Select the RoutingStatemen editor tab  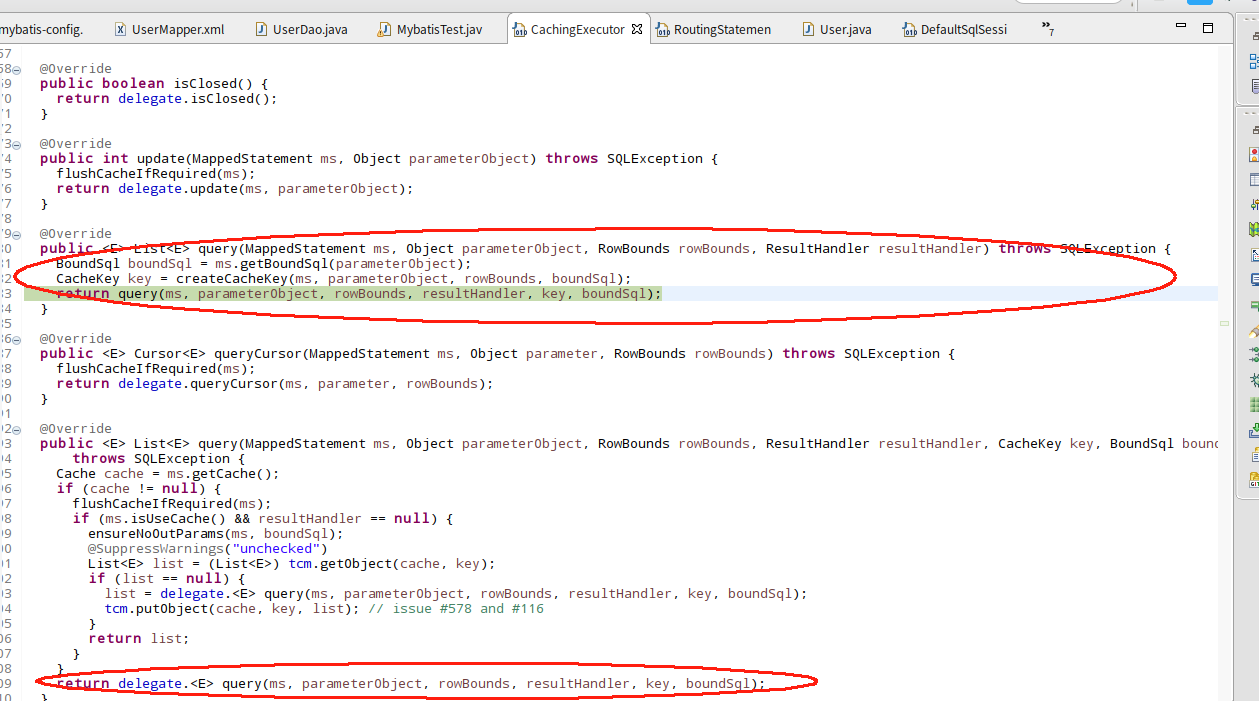point(713,29)
